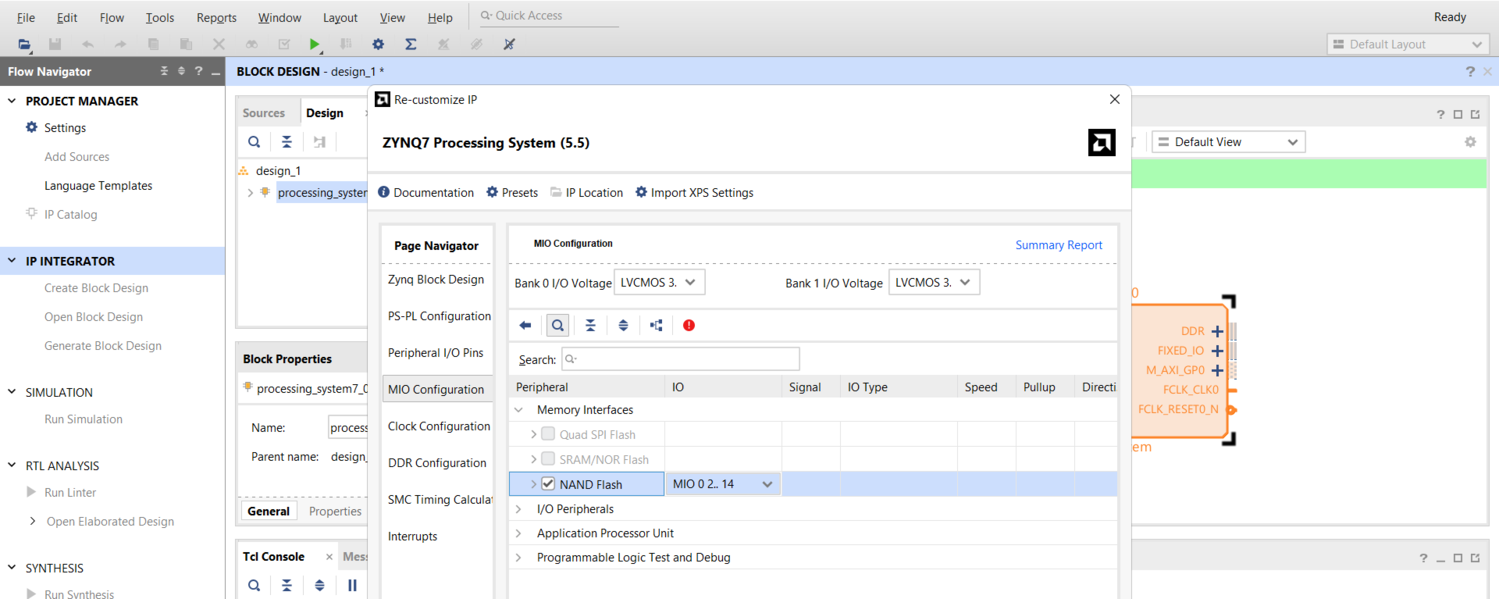1499x599 pixels.
Task: Click collapse all icon in MIO toolbar
Action: point(590,325)
